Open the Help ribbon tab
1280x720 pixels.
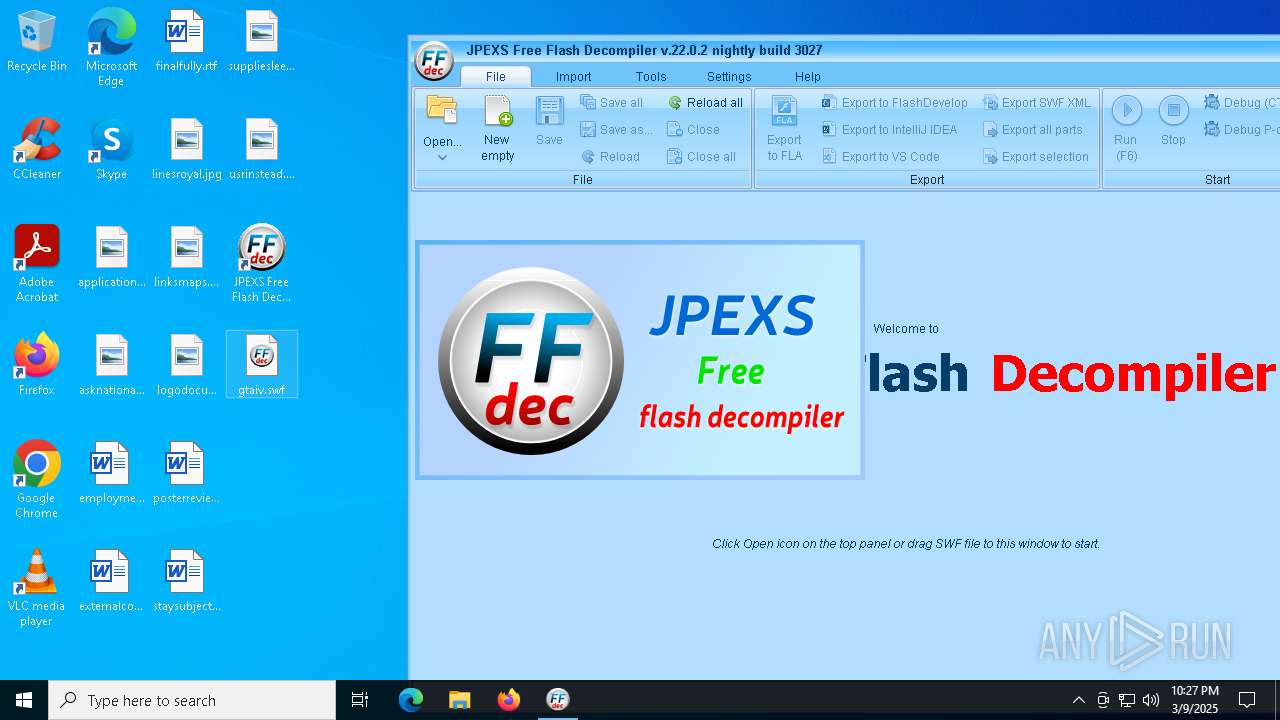pos(808,77)
